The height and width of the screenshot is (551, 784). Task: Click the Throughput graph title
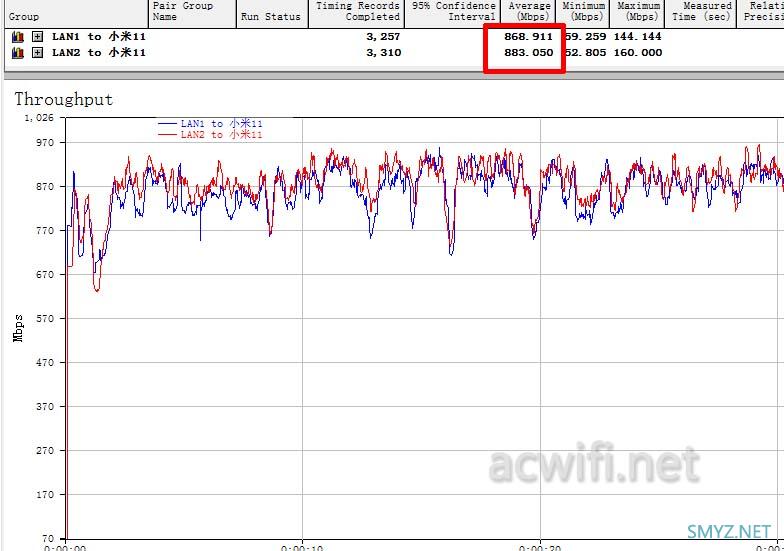tap(64, 99)
